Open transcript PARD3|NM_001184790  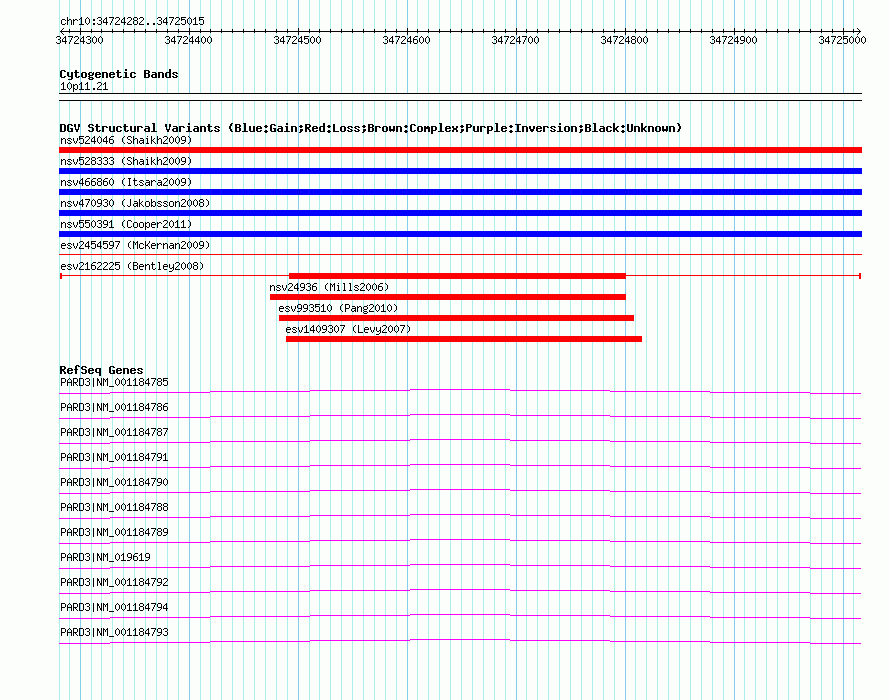point(114,483)
